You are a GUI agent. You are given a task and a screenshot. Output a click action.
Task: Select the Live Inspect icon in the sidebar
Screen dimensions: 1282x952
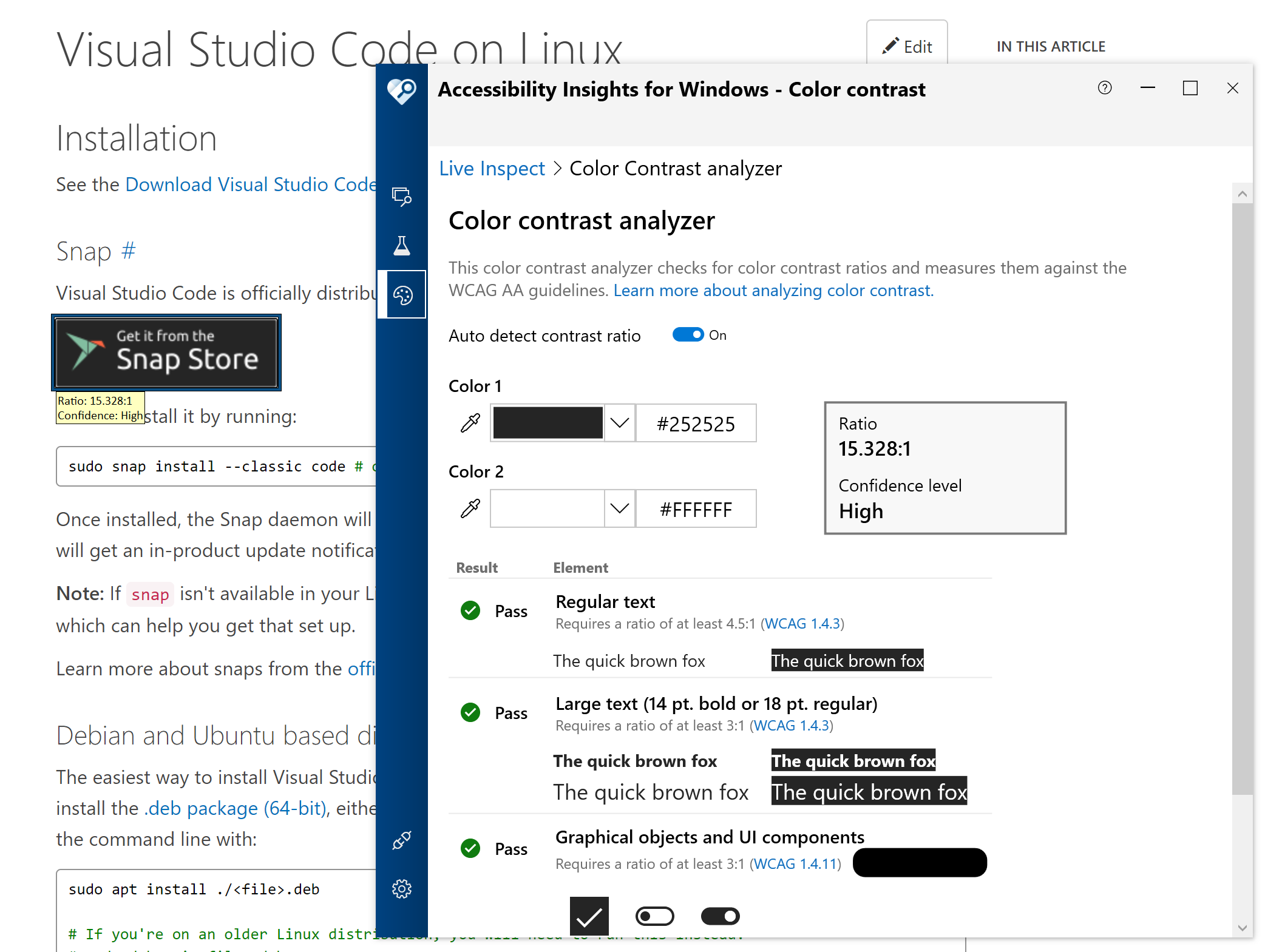click(401, 197)
